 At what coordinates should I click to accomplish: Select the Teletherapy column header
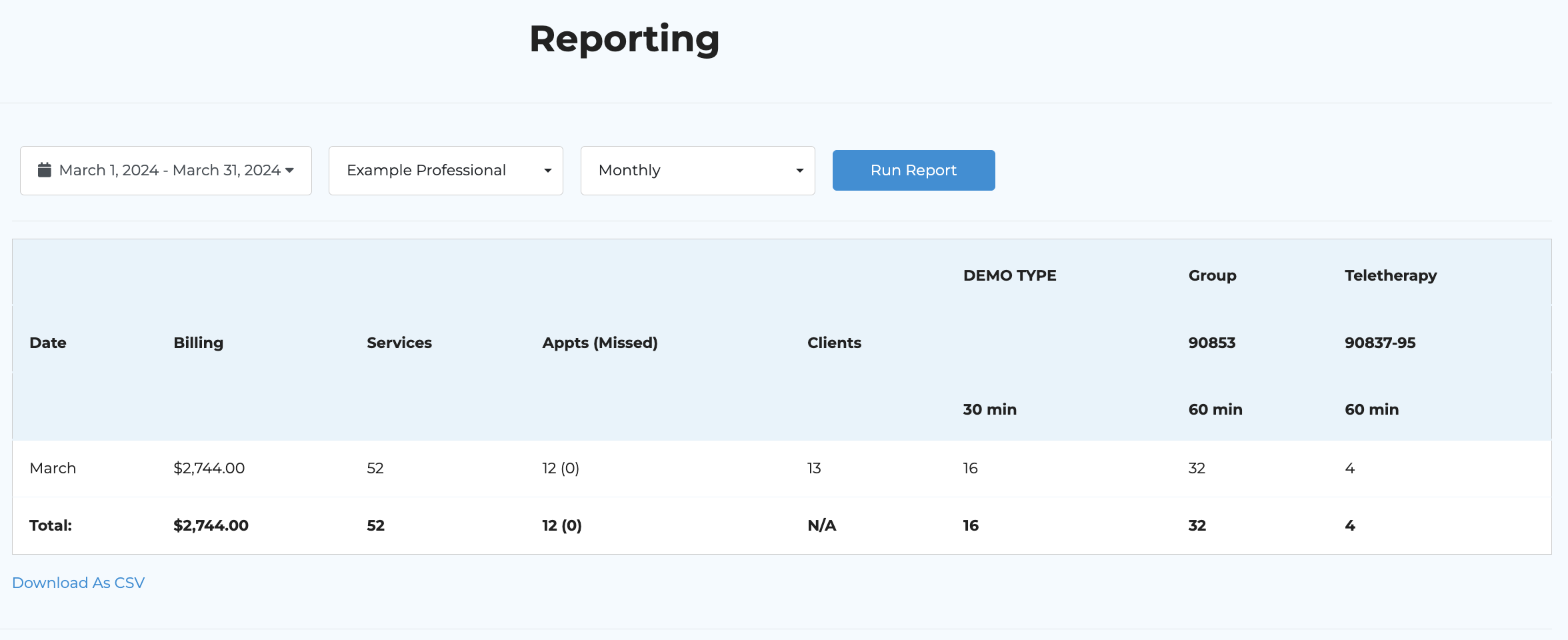(1391, 275)
